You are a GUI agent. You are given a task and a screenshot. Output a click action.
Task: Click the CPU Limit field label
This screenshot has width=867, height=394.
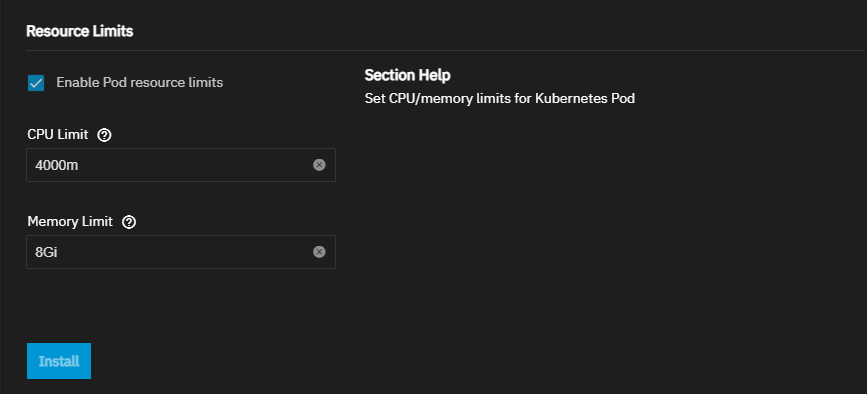pos(58,134)
